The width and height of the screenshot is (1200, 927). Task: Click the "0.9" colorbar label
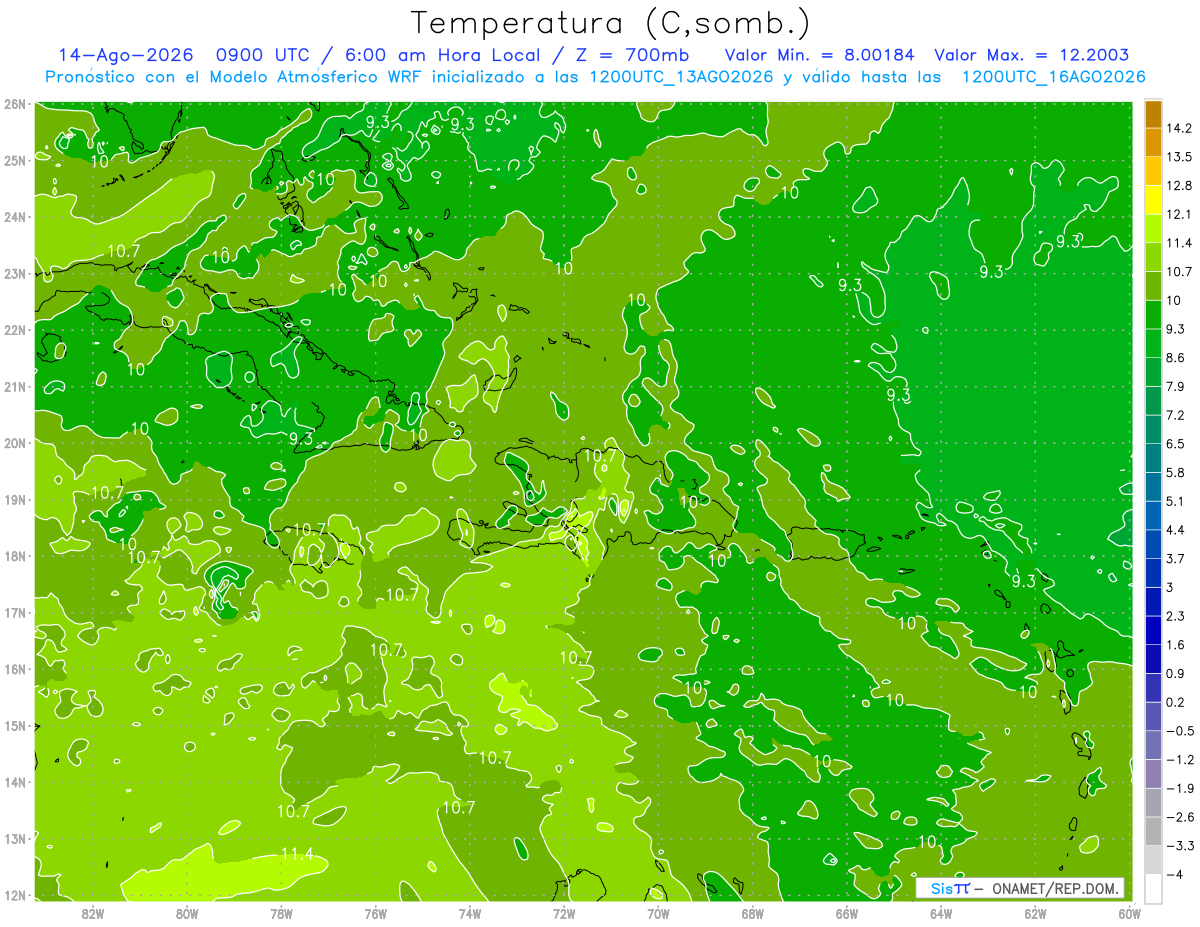pos(1176,673)
